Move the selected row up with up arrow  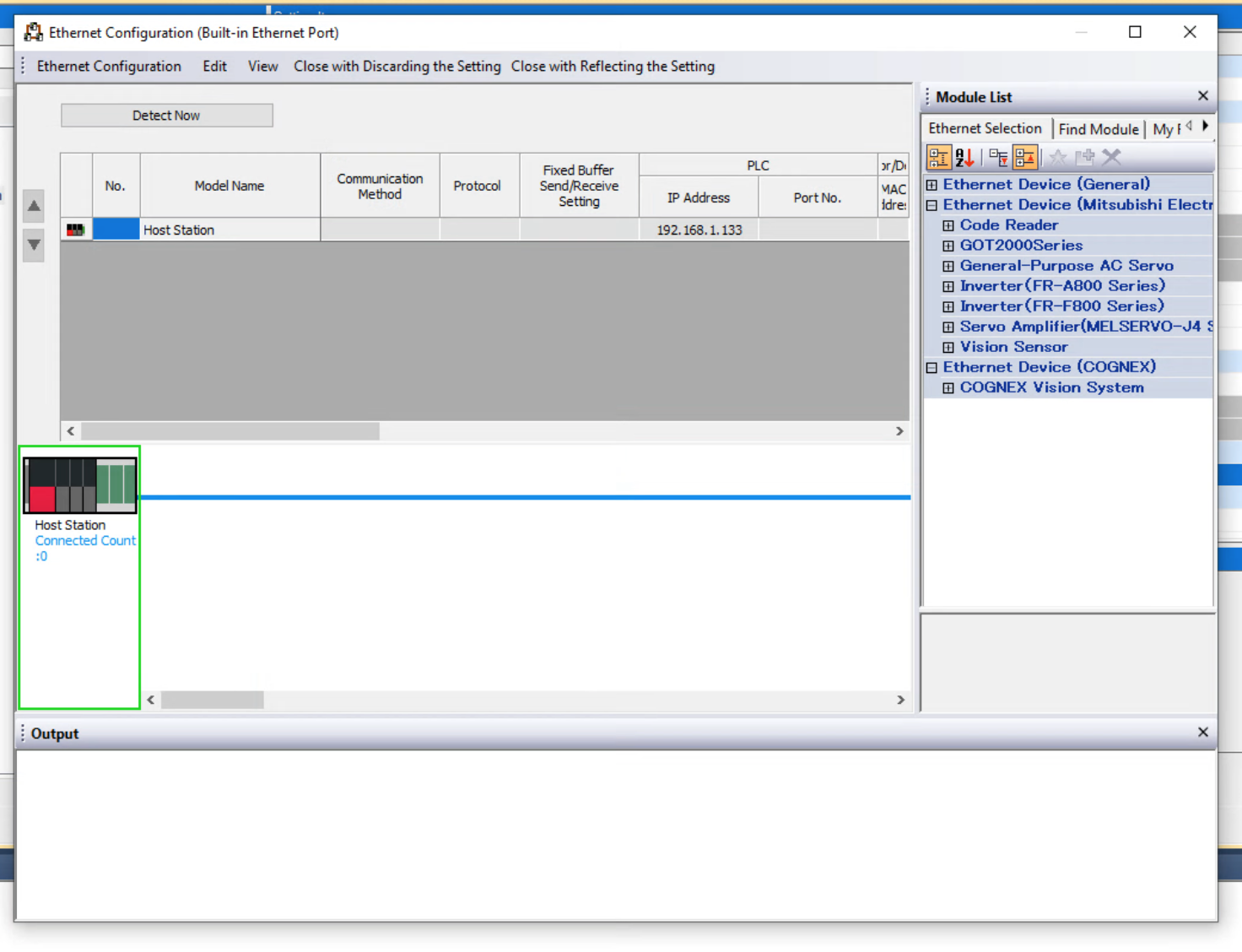pos(34,206)
